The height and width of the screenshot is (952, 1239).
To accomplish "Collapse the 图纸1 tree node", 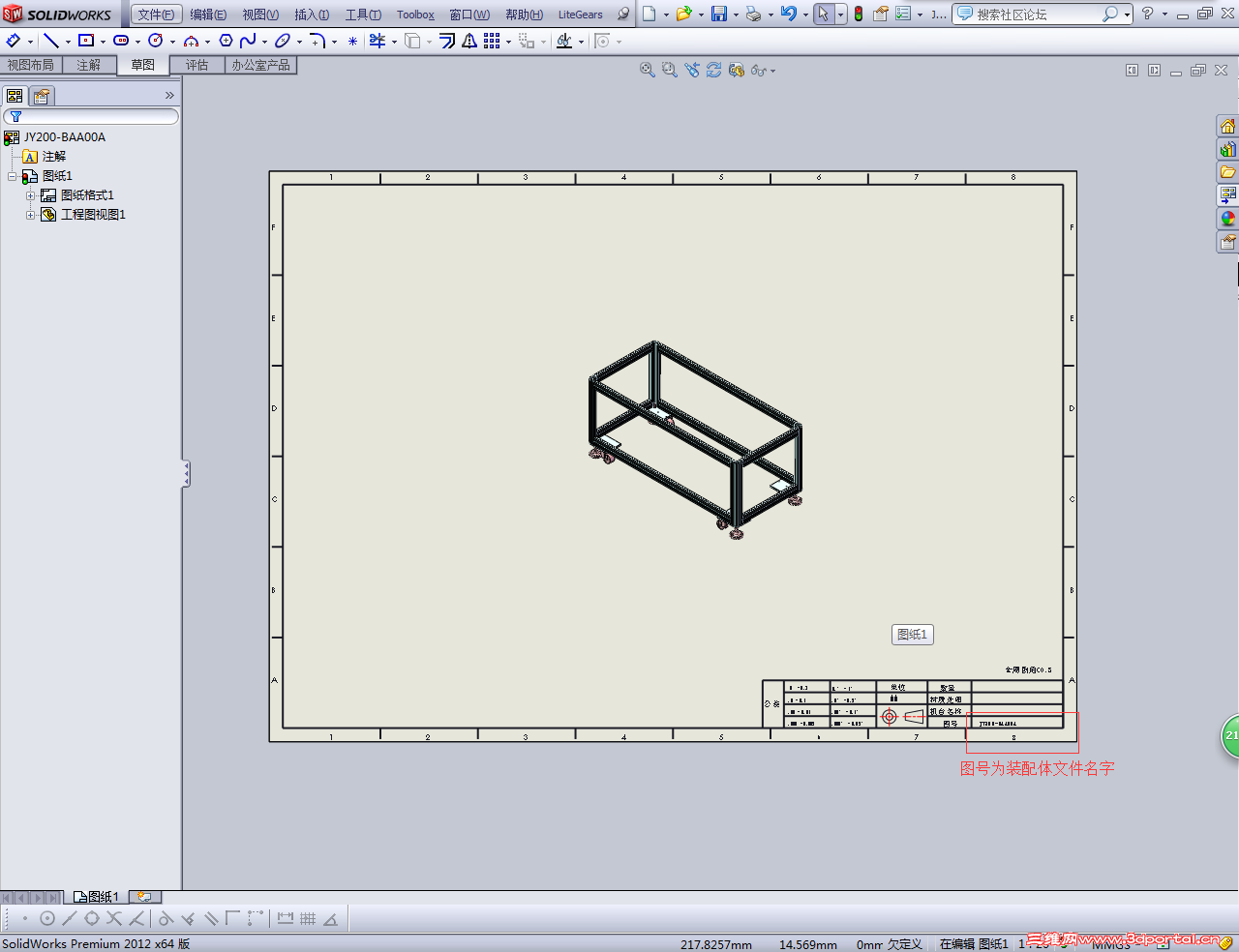I will 13,176.
